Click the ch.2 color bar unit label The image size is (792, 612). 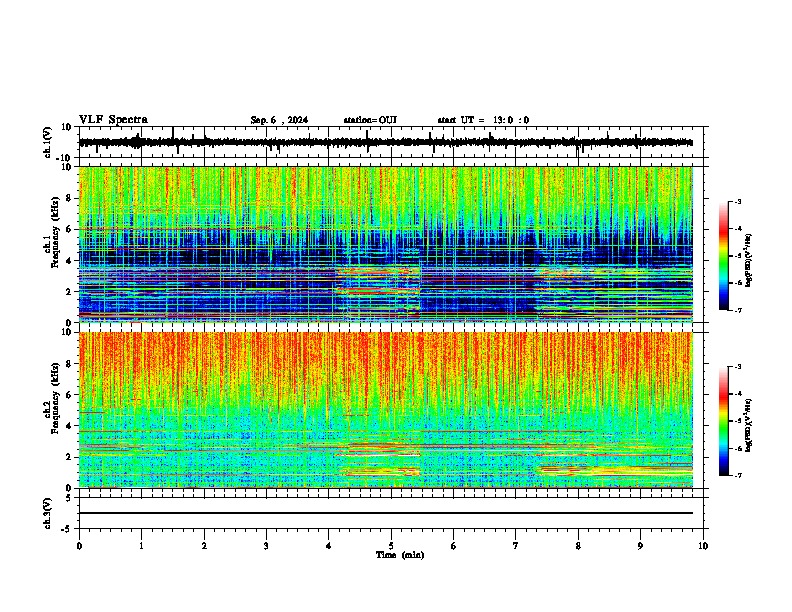(749, 425)
